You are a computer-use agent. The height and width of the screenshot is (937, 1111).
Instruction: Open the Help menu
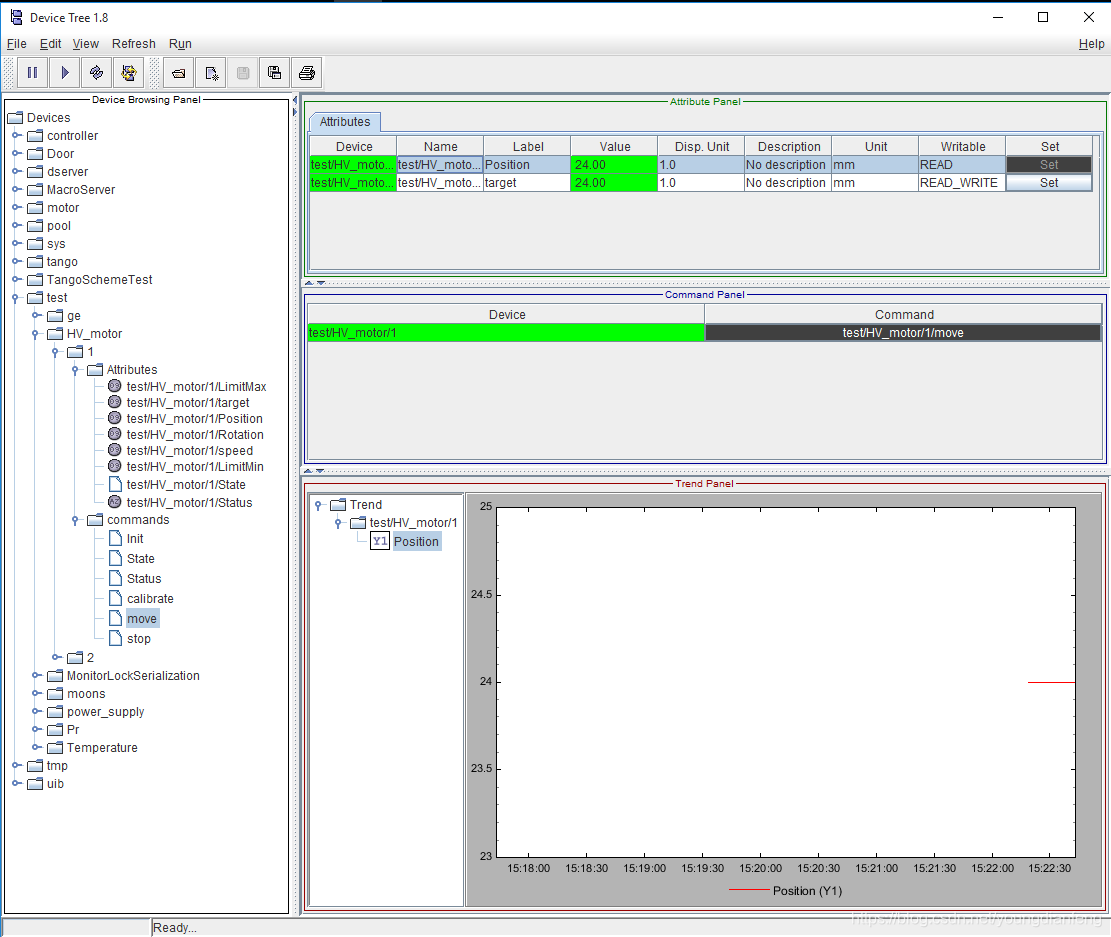click(x=1091, y=44)
